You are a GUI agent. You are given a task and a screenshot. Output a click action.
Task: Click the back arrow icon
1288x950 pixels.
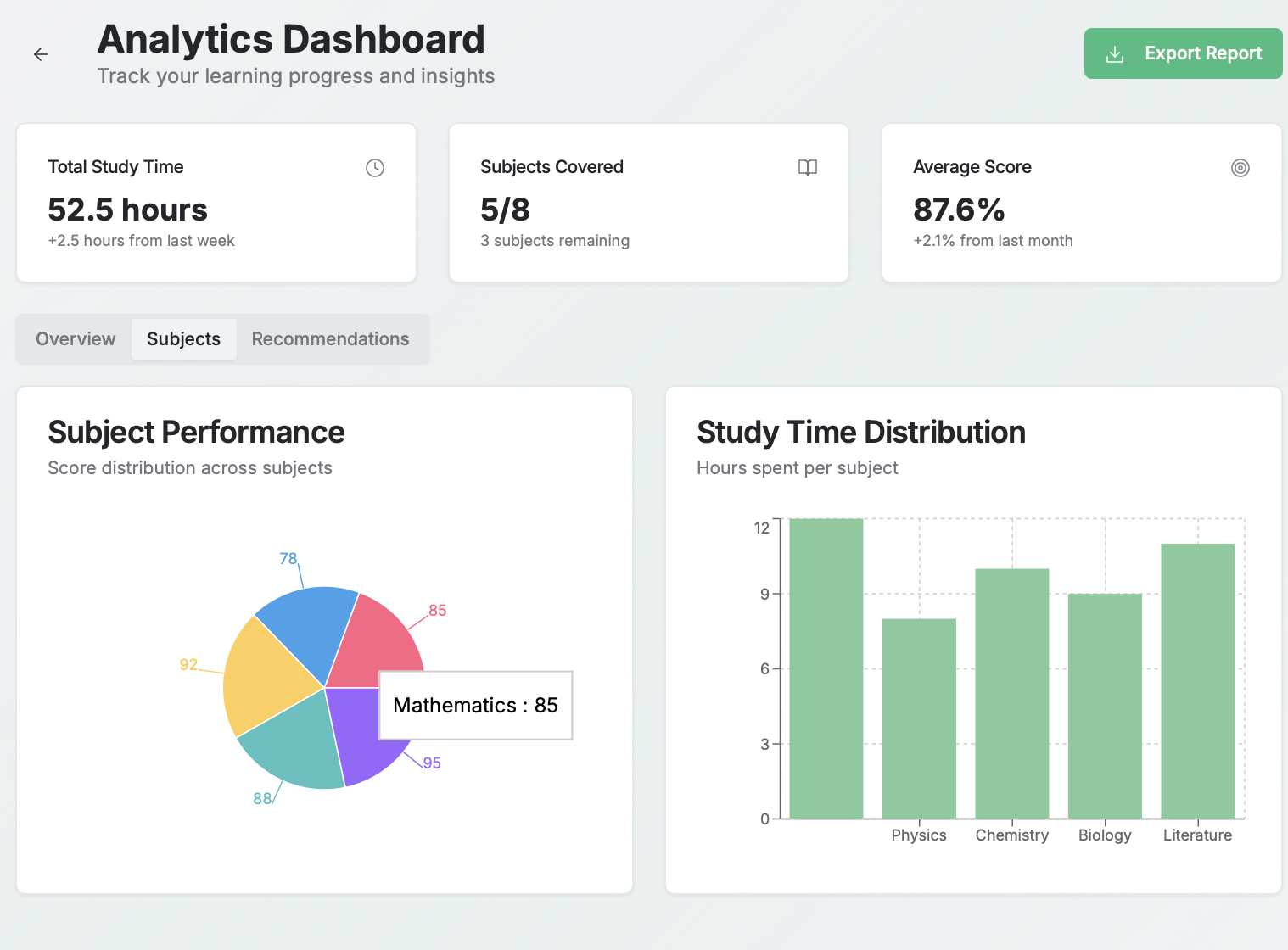pyautogui.click(x=41, y=54)
